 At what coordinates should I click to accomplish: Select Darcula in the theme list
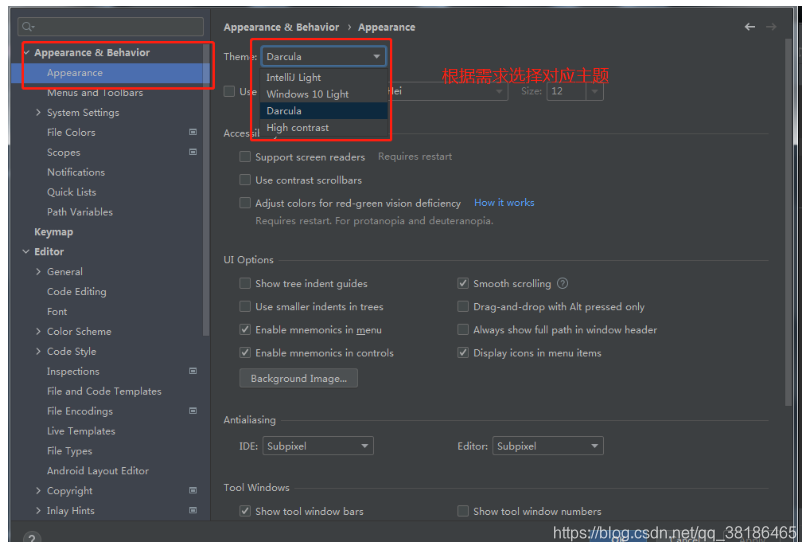324,111
